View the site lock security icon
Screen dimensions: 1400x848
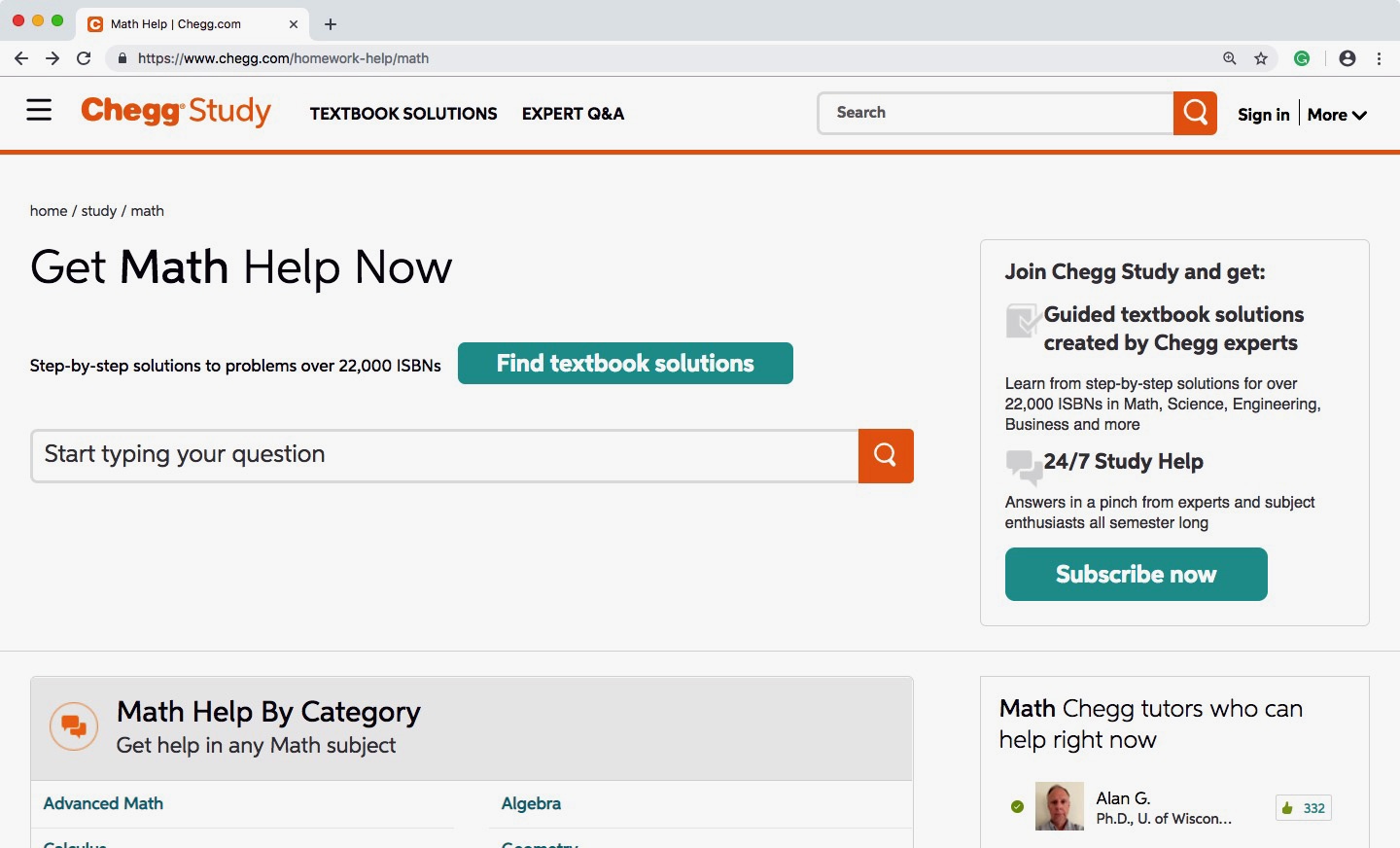(x=122, y=58)
